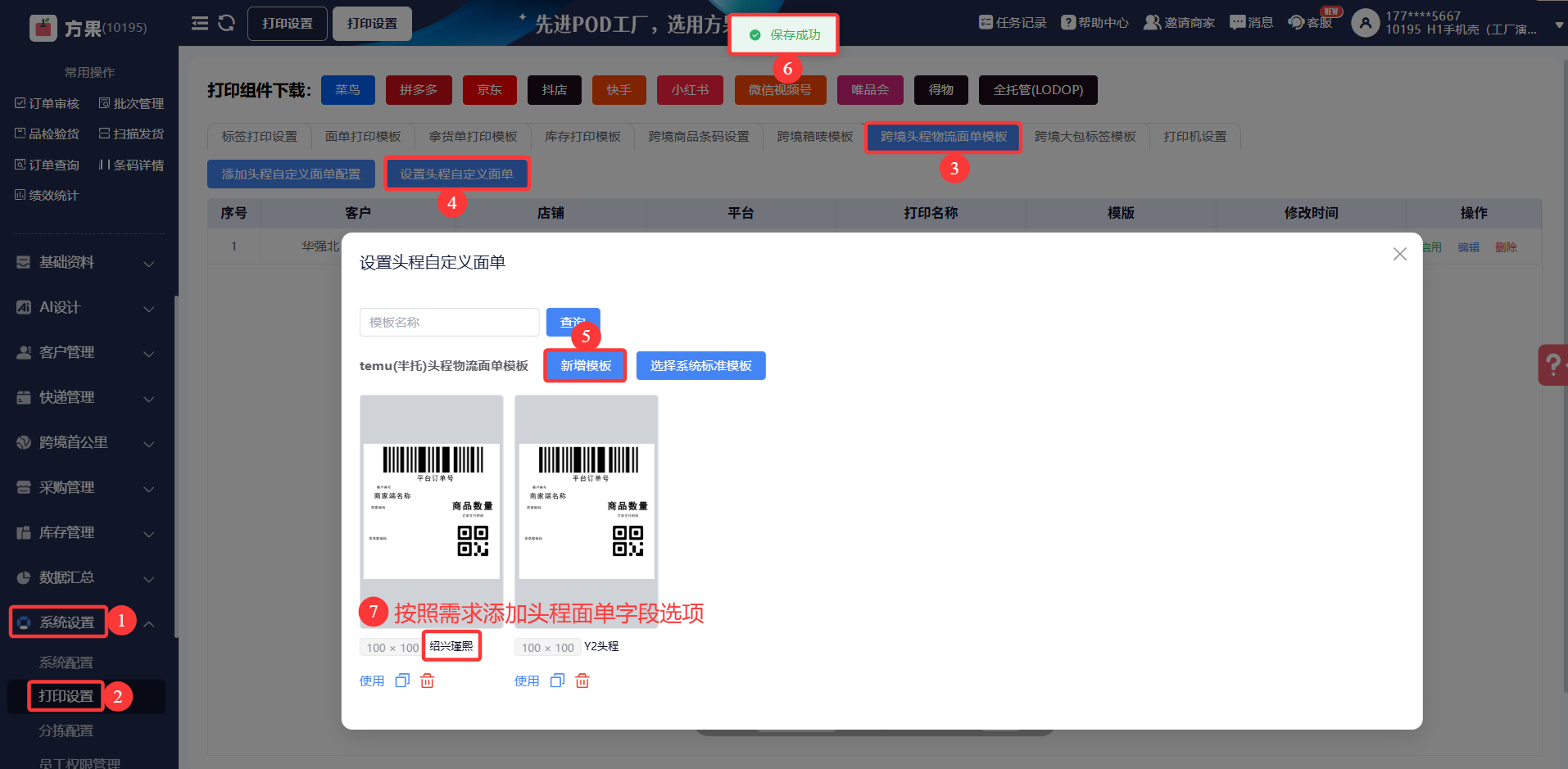The image size is (1568, 769).
Task: Download the 拼多多 print component
Action: tap(419, 90)
